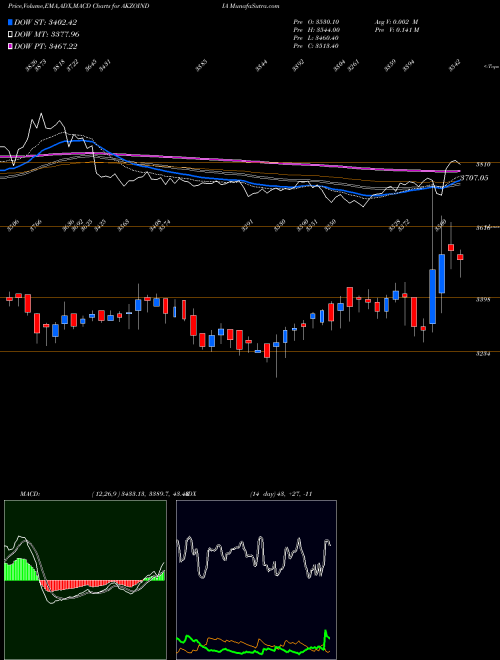Select the DOW MT: 3377.96 legend text
Screen dimensions: 500x660
47,34
